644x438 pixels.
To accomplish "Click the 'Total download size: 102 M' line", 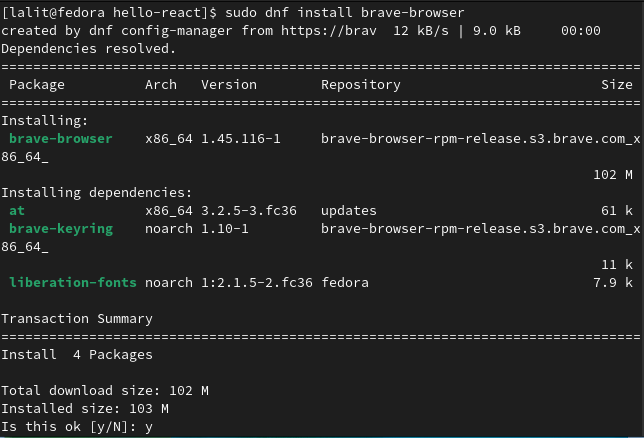I will point(105,391).
